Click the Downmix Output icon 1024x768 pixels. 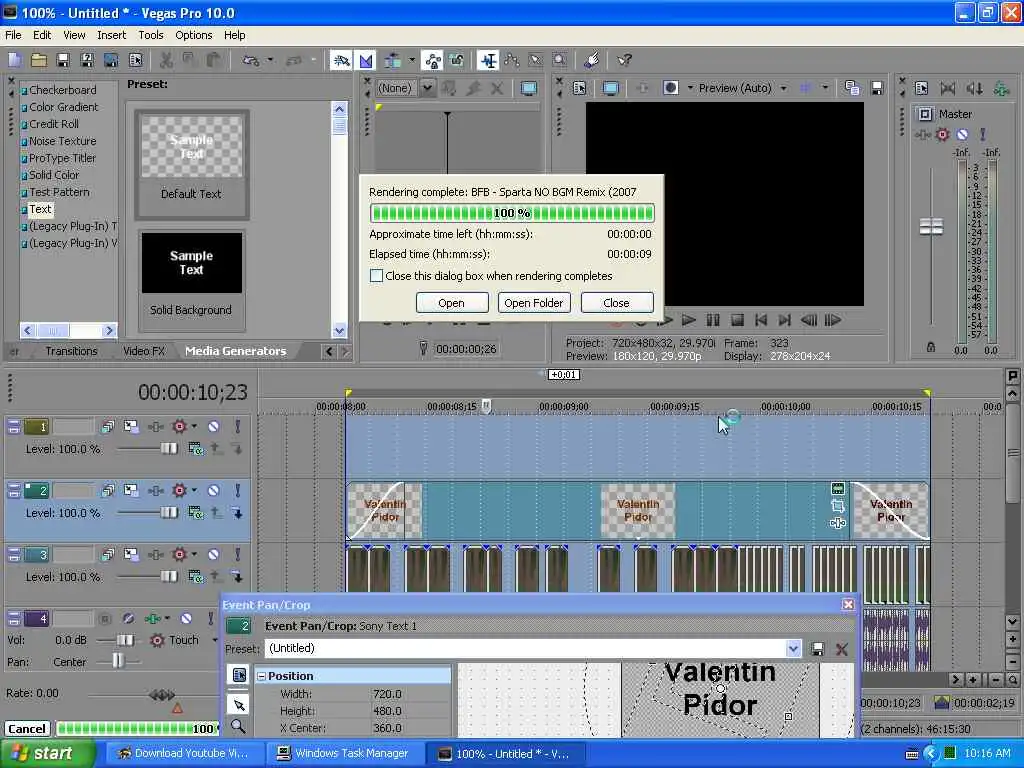pos(948,88)
